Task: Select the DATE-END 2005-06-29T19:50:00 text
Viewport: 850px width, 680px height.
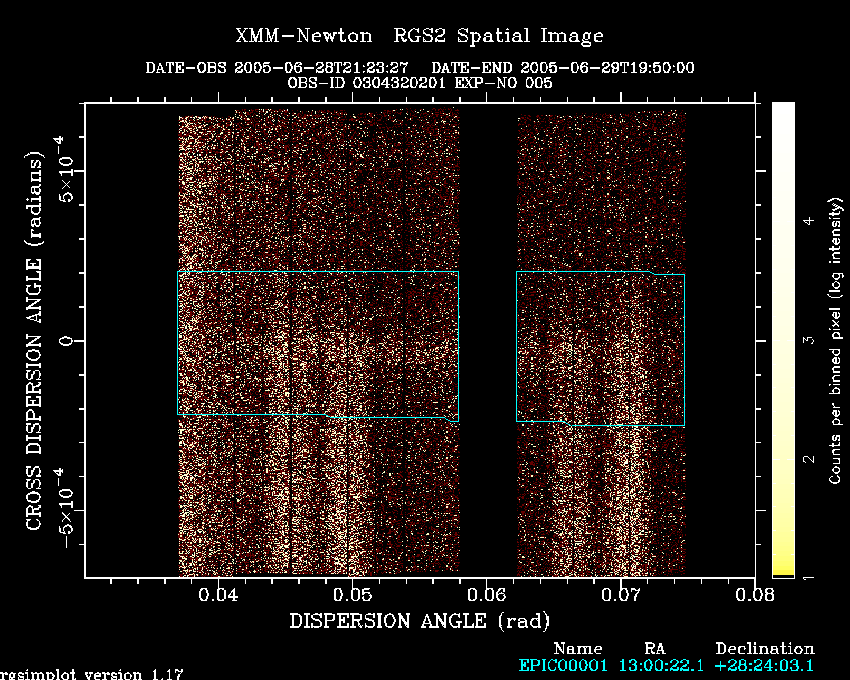Action: (x=563, y=68)
